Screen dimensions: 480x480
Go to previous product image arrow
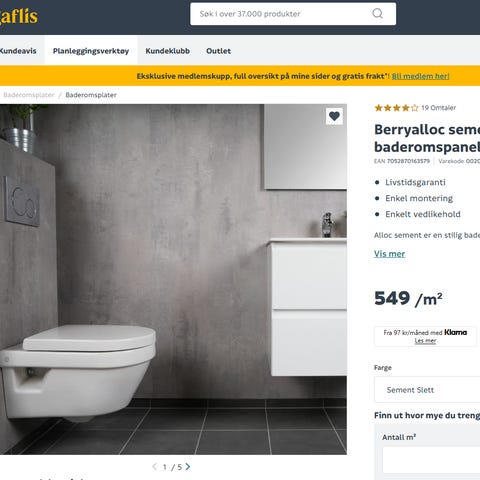point(154,467)
